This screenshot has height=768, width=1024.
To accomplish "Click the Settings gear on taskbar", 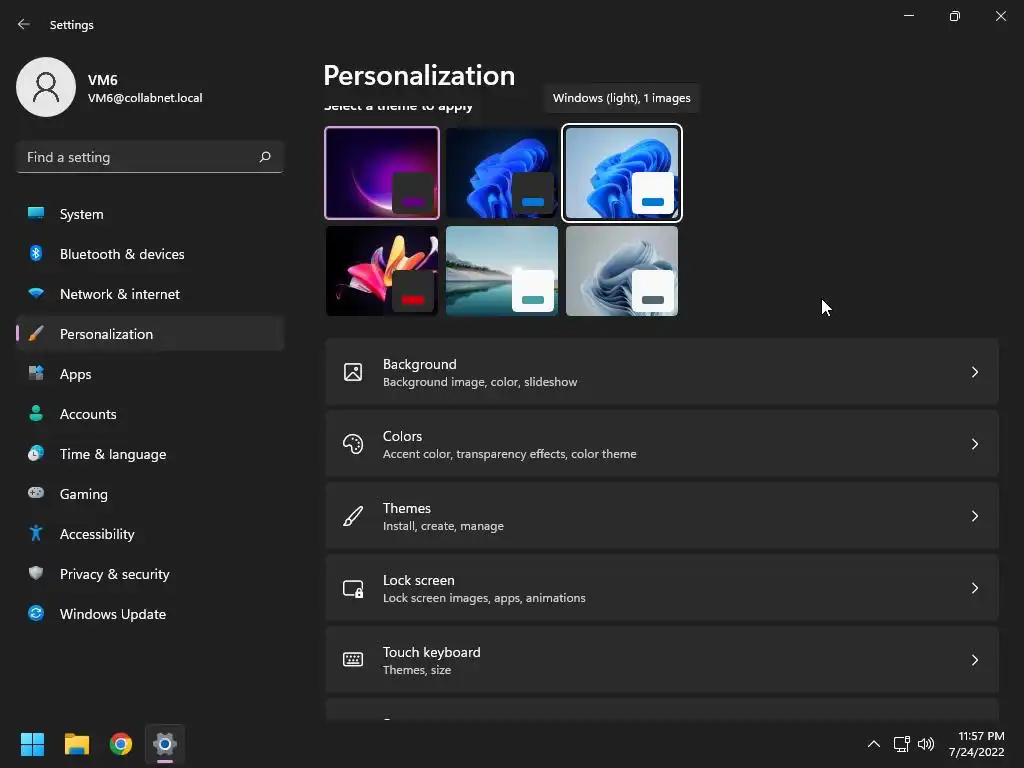I will coord(165,744).
